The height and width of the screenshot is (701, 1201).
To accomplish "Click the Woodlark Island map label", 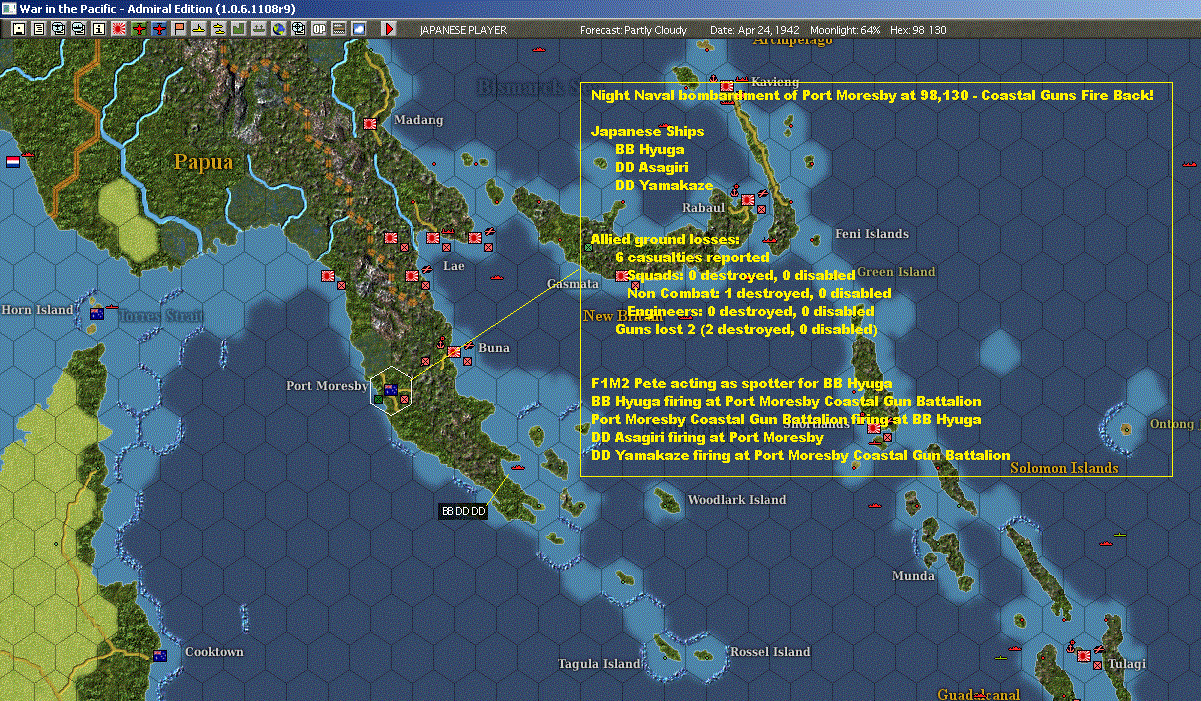I will [737, 500].
